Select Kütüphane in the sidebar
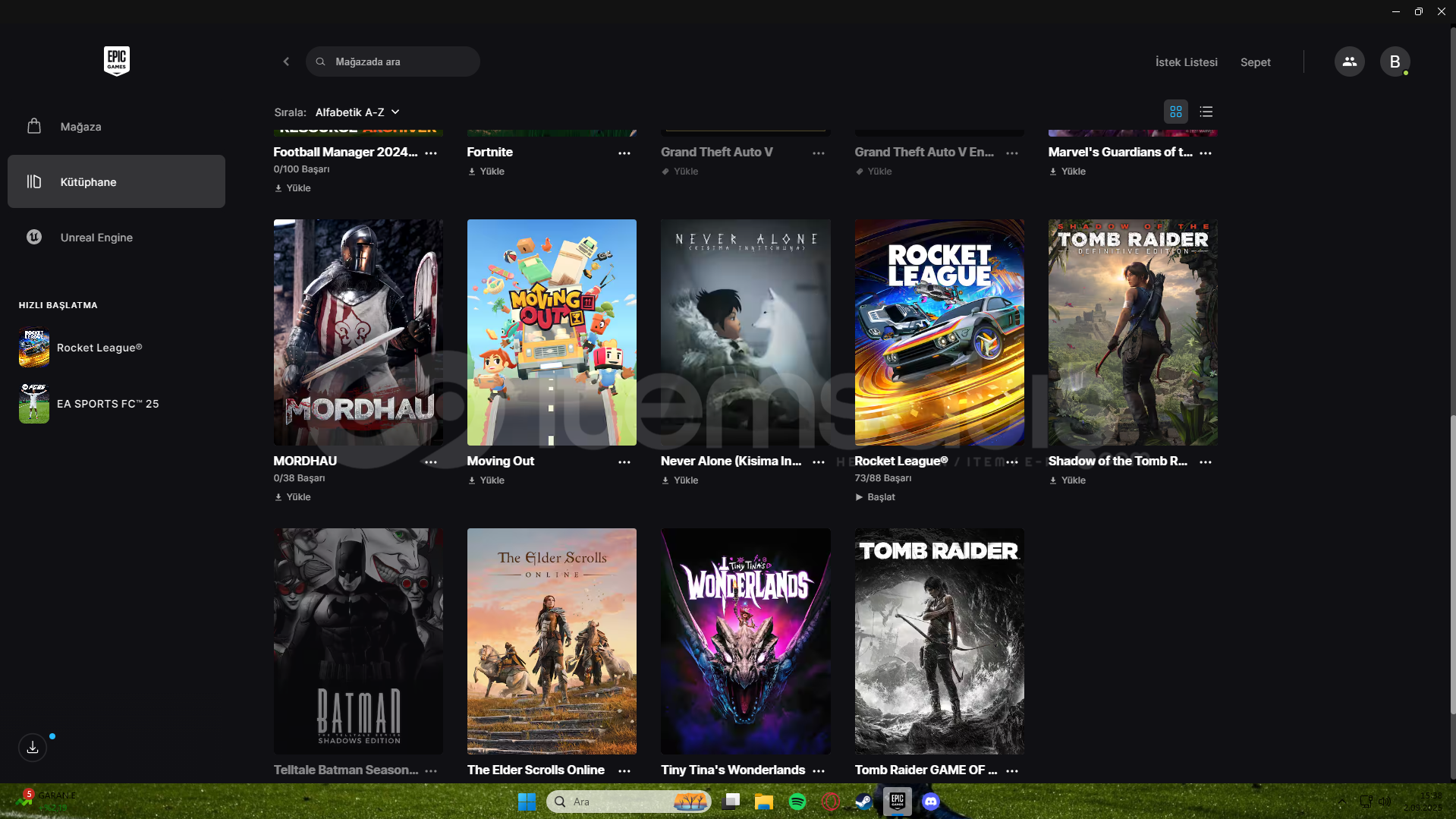 116,181
